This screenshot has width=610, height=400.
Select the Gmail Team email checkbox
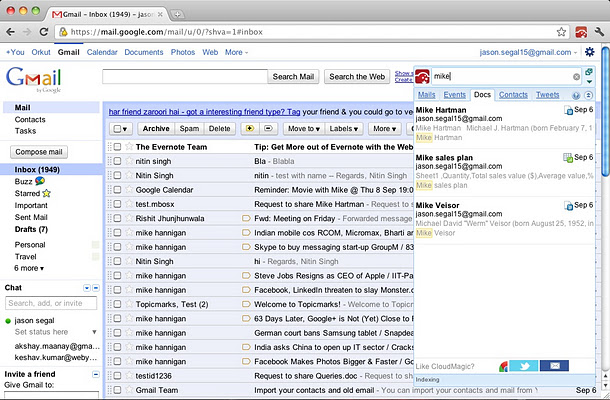[117, 390]
